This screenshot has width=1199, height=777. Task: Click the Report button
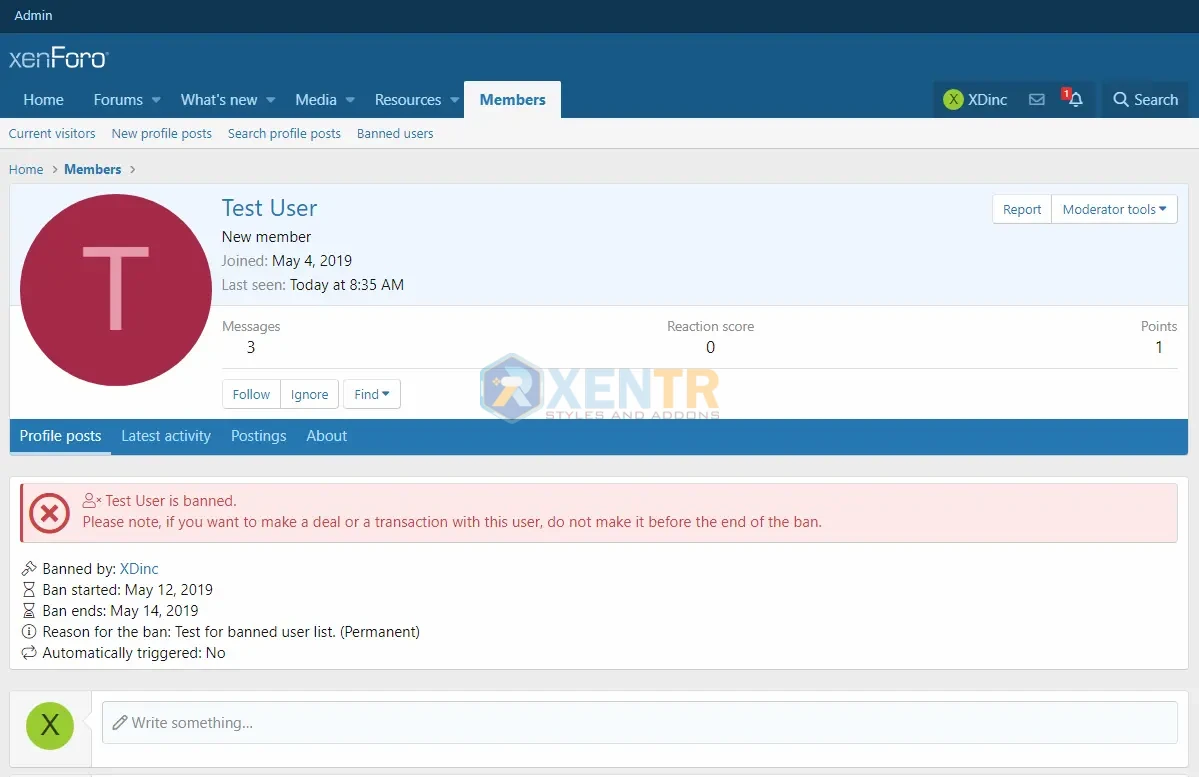(x=1022, y=209)
